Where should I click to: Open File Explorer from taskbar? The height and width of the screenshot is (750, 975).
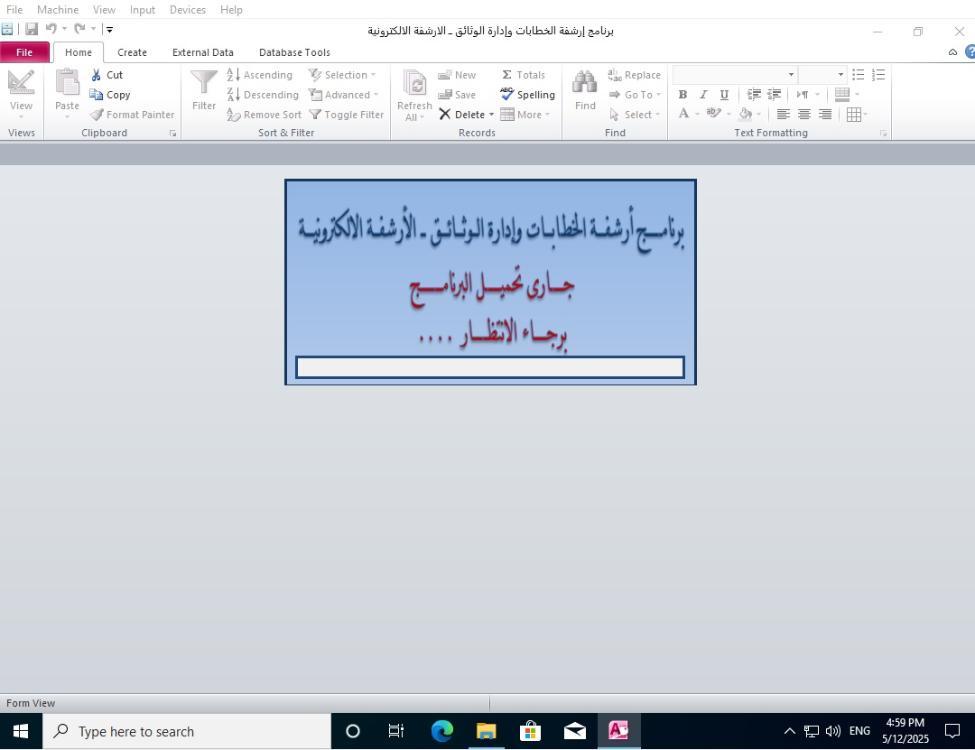486,731
